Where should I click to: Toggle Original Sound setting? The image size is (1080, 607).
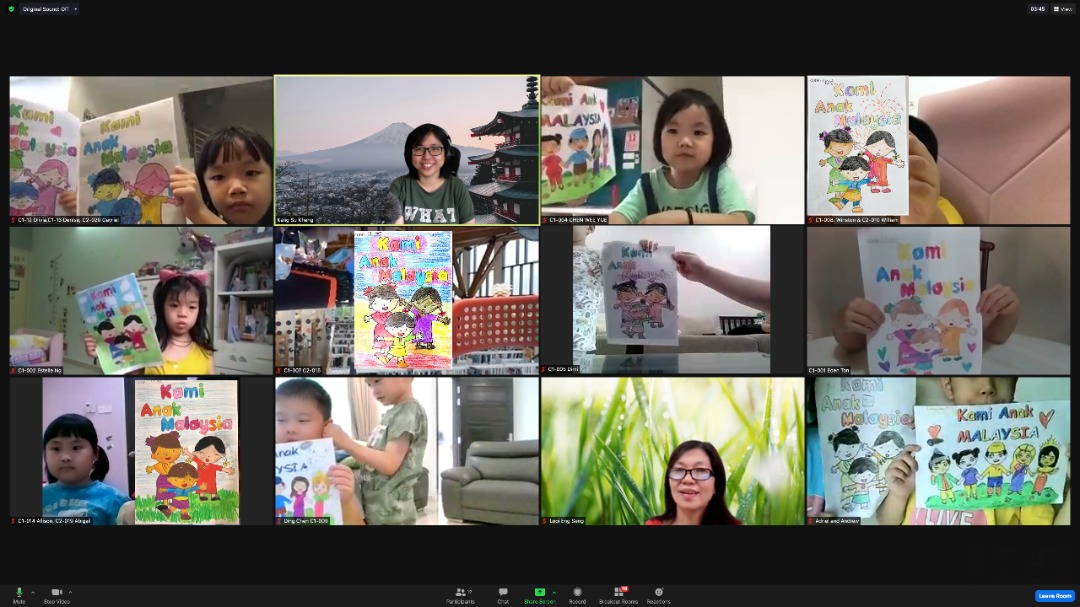coord(44,9)
